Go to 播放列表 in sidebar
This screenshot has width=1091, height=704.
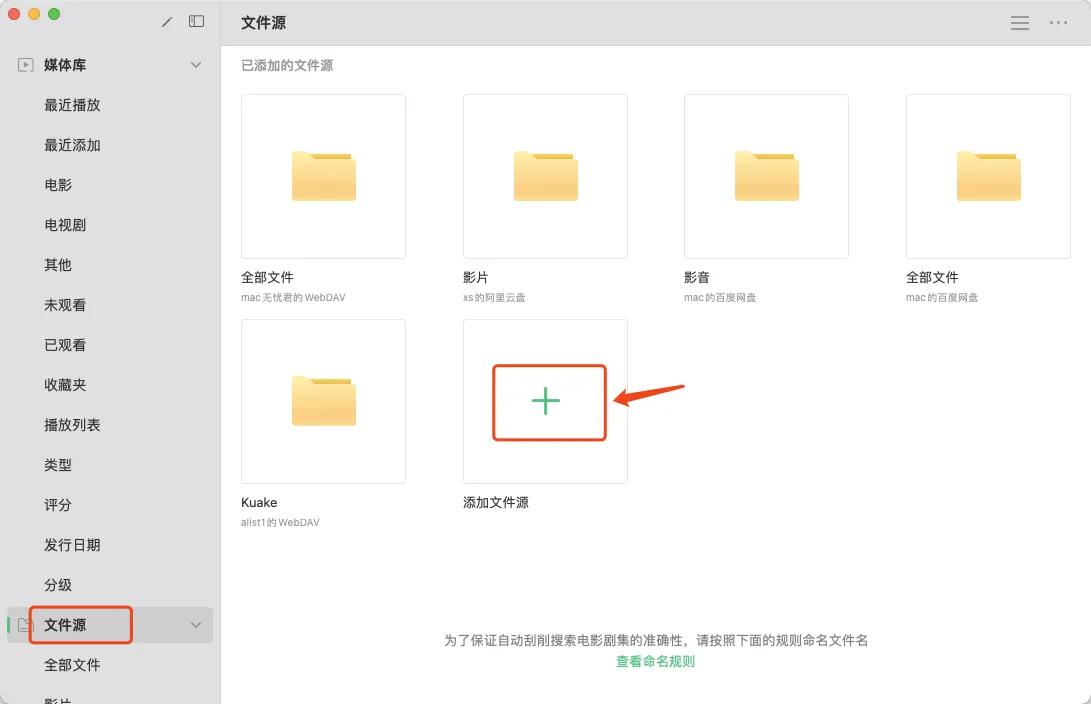[x=72, y=425]
